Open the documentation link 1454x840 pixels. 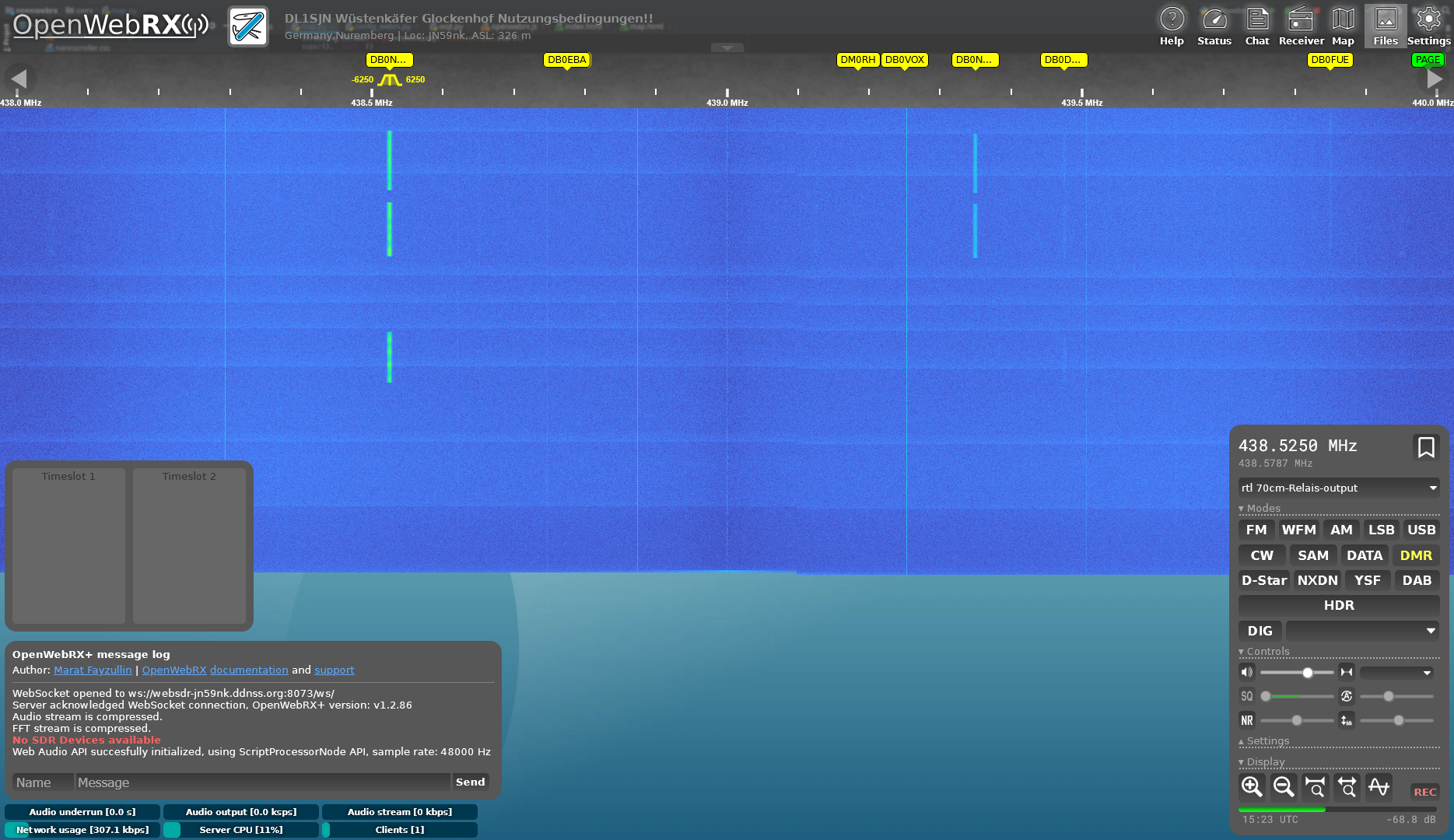click(249, 670)
